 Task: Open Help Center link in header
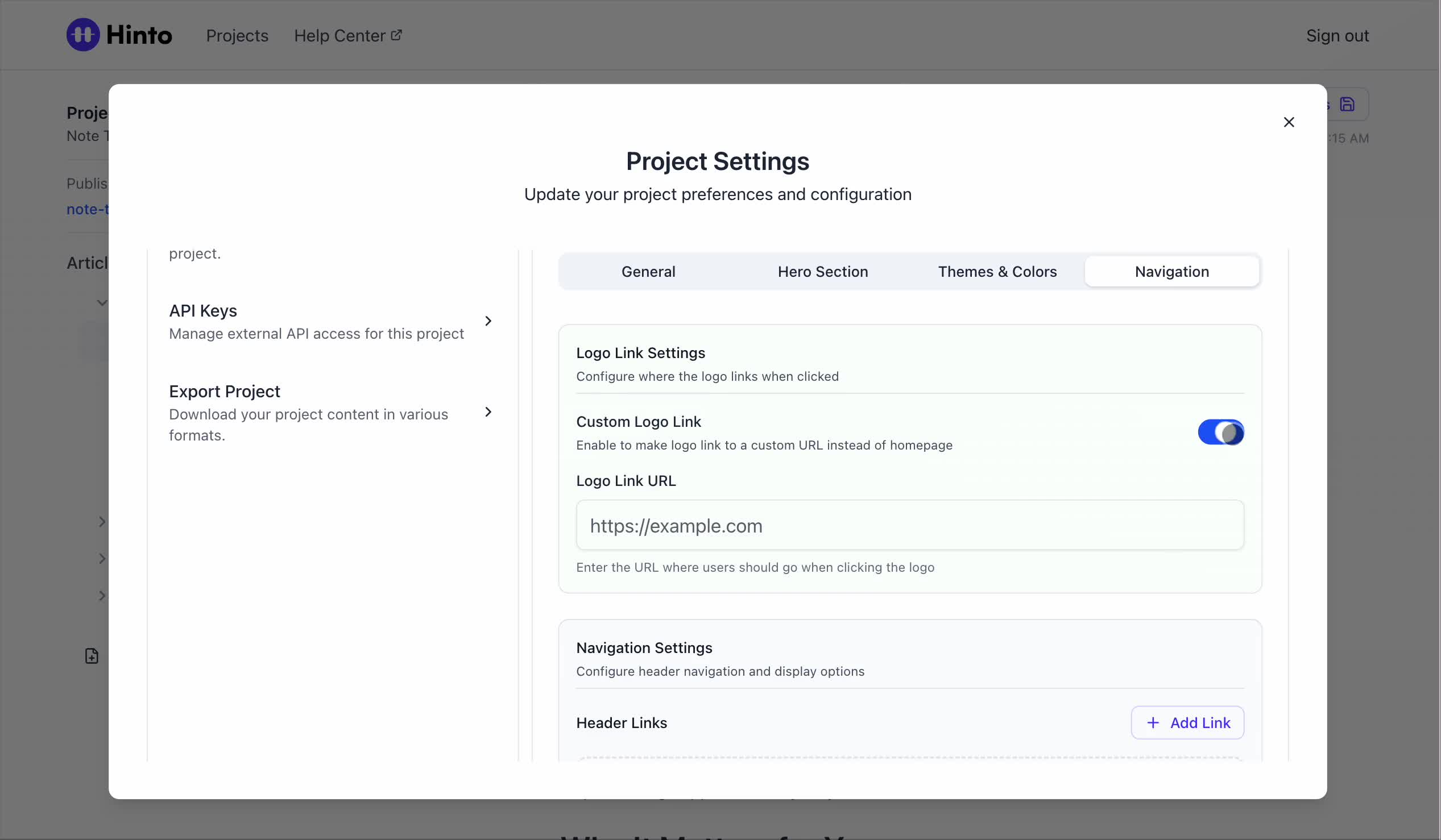(339, 36)
